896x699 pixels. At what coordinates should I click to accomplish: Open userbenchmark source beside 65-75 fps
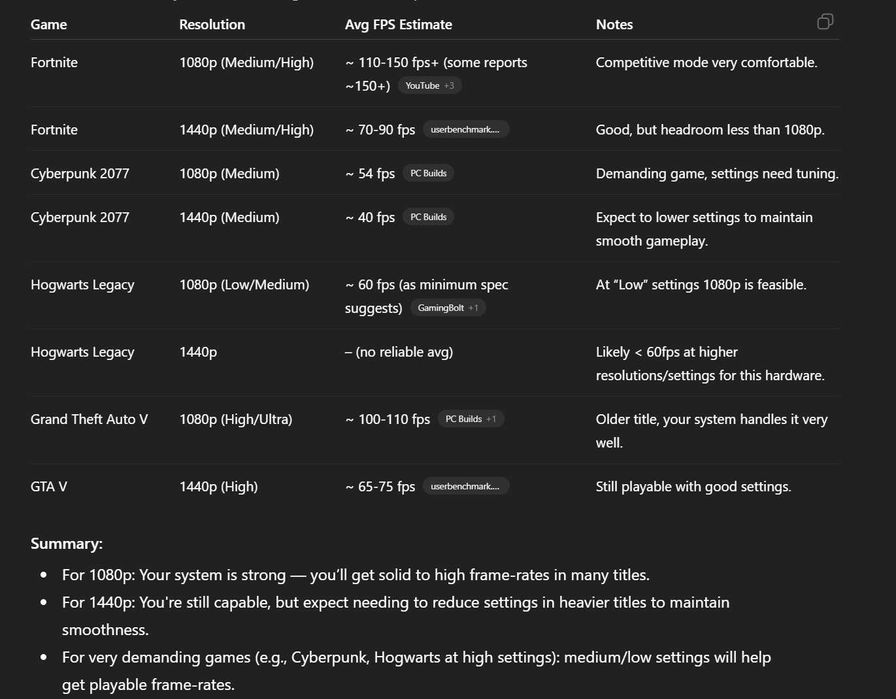(466, 487)
